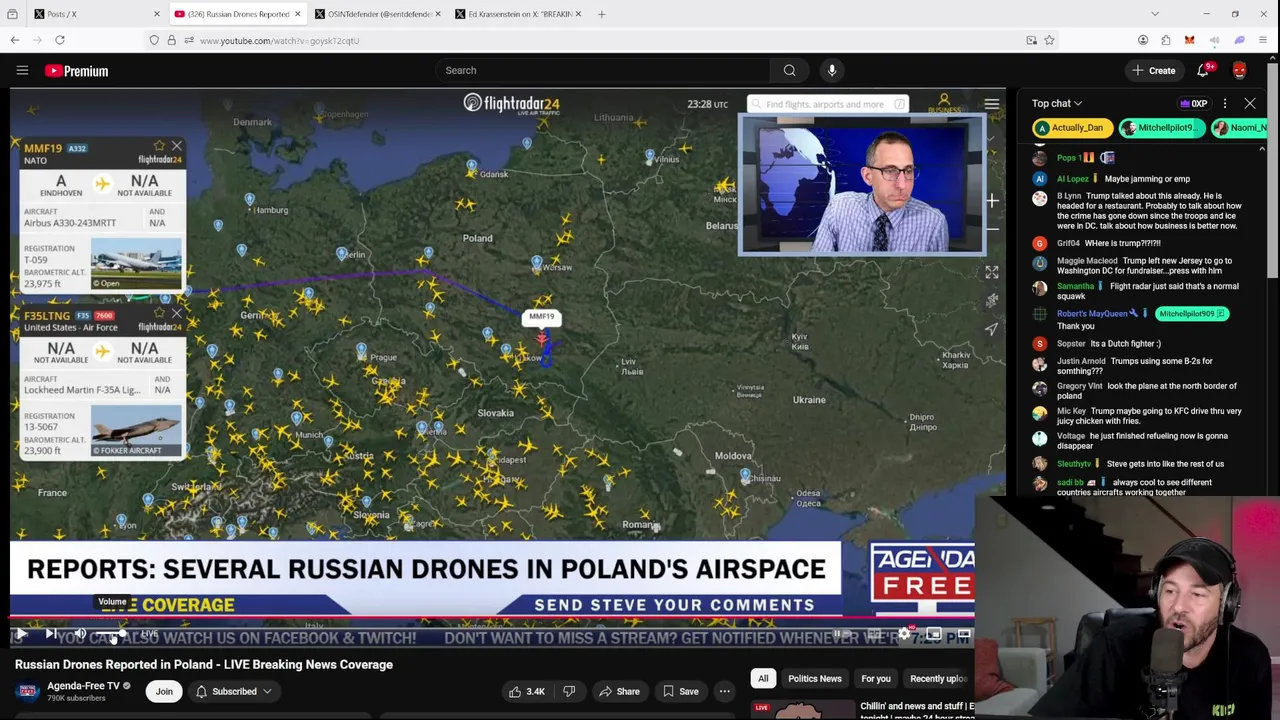Close the live chat panel

coord(1250,103)
